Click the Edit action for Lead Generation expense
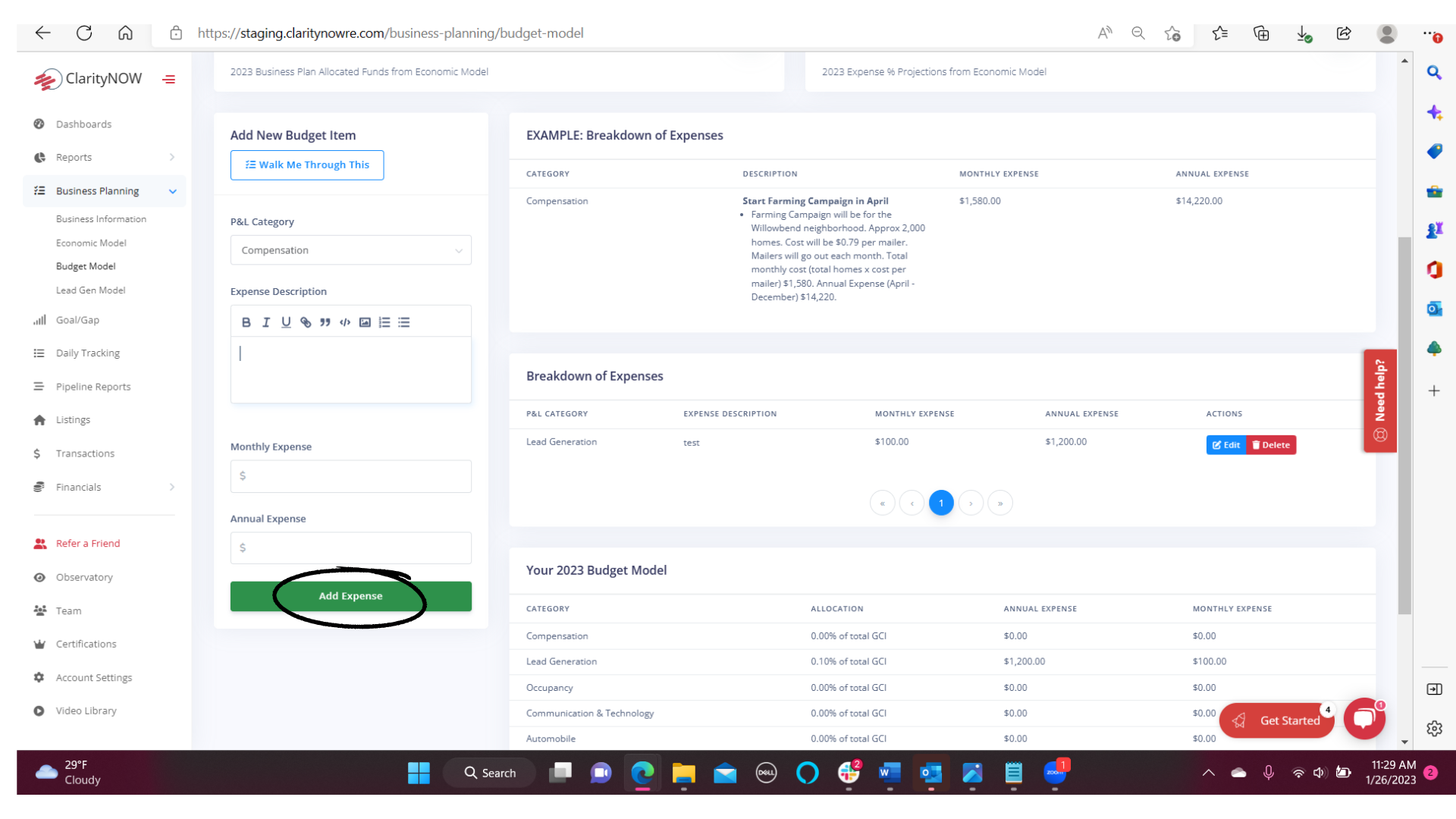This screenshot has width=1456, height=819. pos(1225,444)
